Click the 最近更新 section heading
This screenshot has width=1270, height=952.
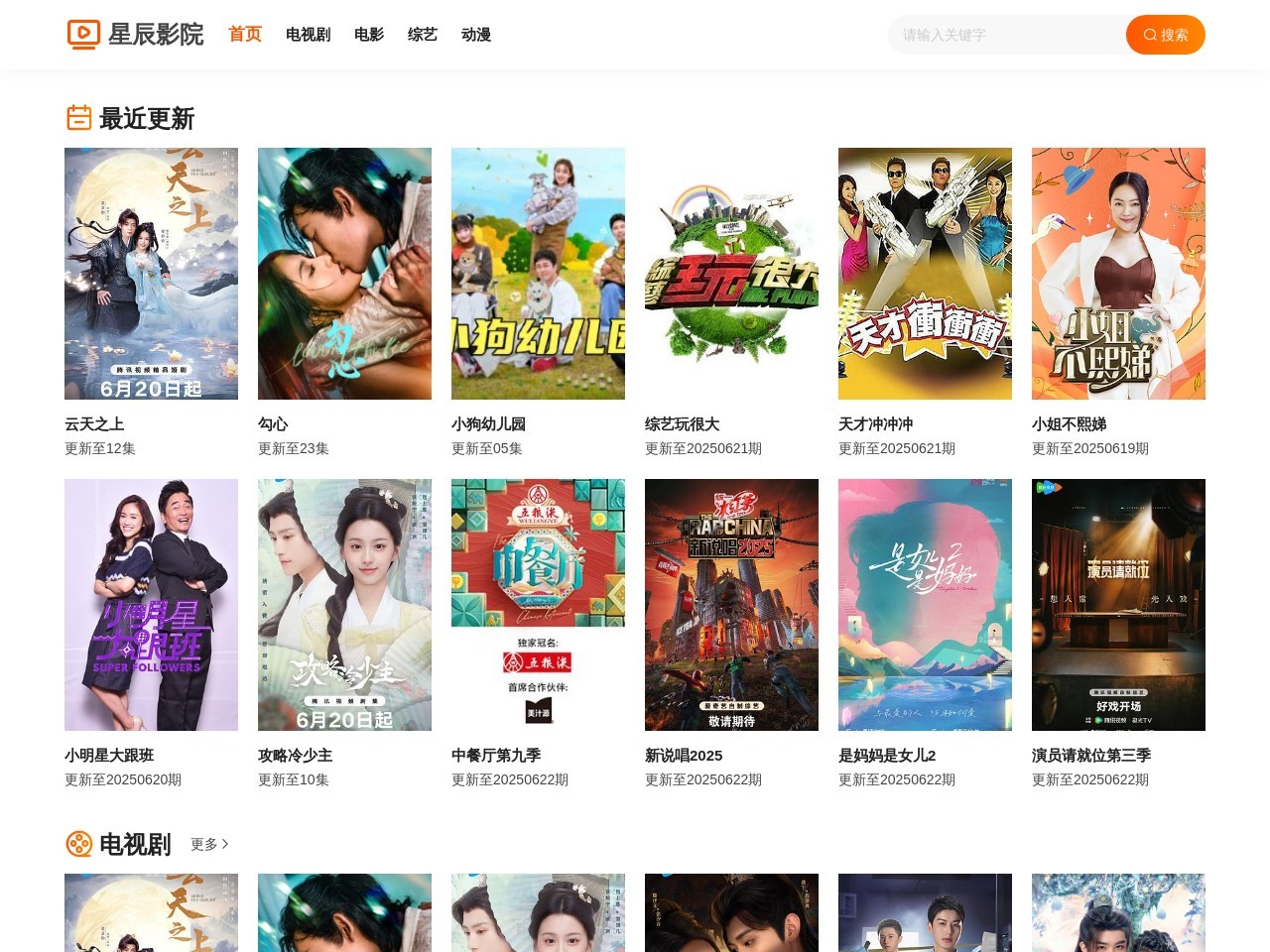point(147,118)
